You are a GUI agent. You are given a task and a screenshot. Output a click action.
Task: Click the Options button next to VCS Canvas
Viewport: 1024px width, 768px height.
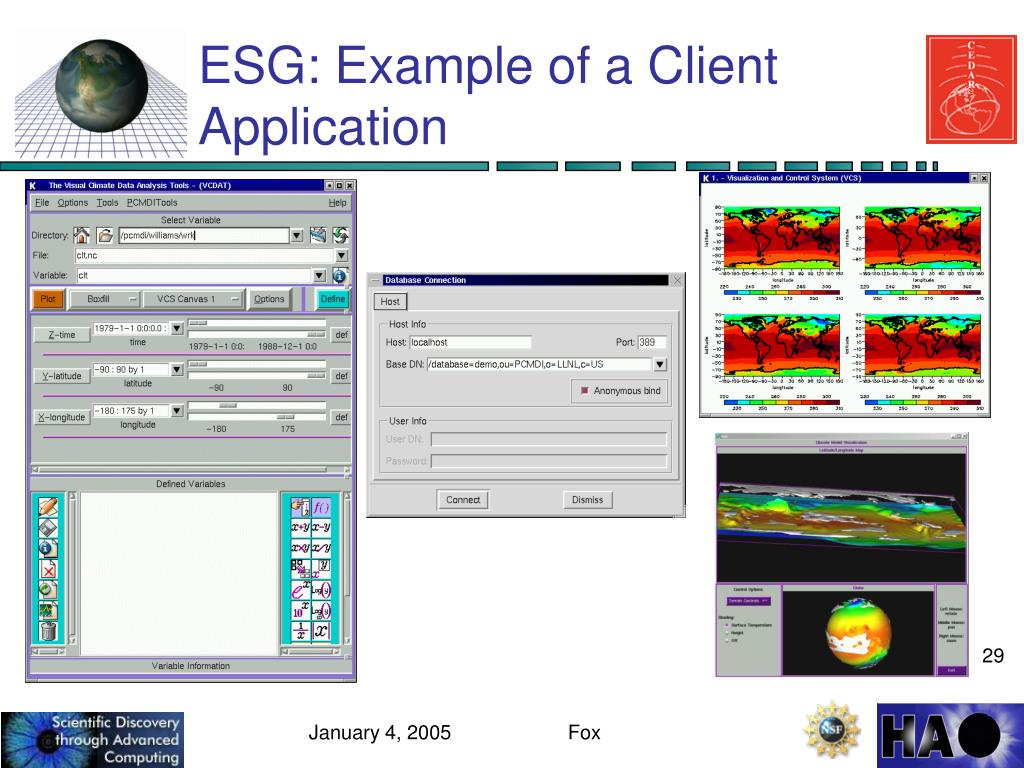[x=269, y=299]
